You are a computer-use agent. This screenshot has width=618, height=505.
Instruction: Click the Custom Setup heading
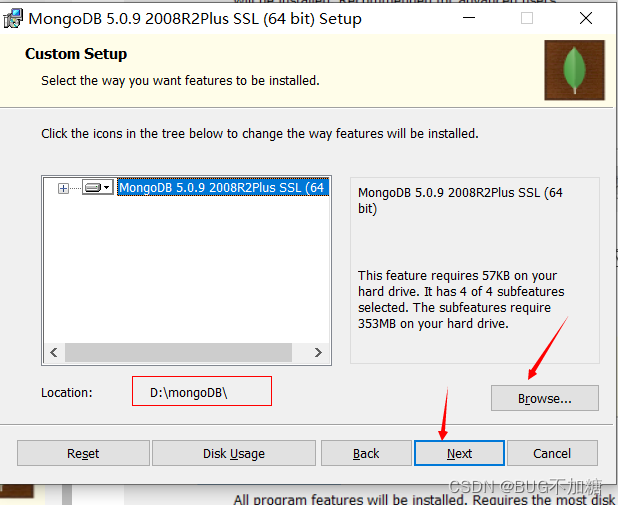point(76,54)
